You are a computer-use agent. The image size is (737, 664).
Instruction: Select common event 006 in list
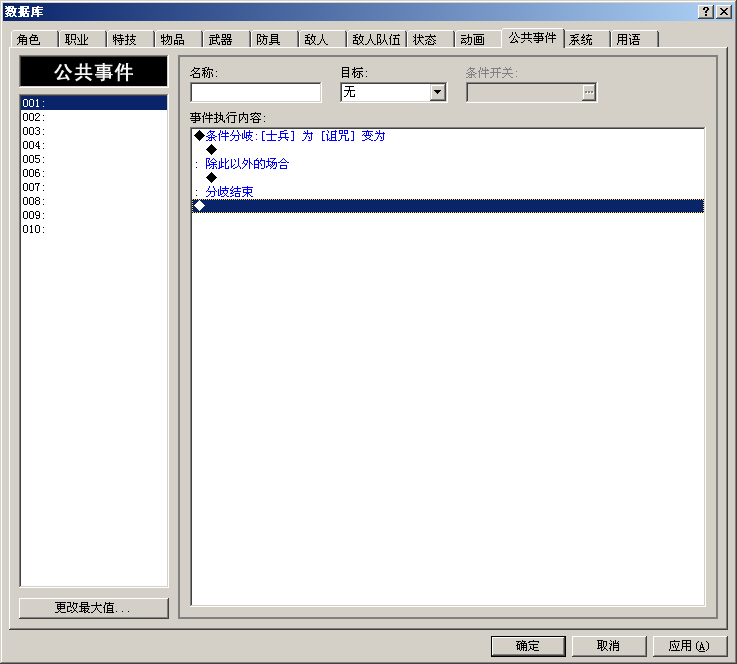(x=94, y=173)
